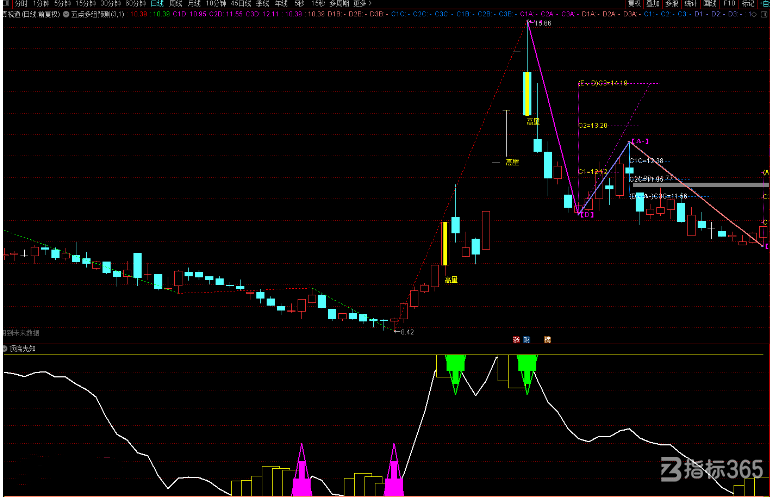This screenshot has height=497, width=772.
Task: Click the sub-chart indicator name label
Action: coord(23,349)
